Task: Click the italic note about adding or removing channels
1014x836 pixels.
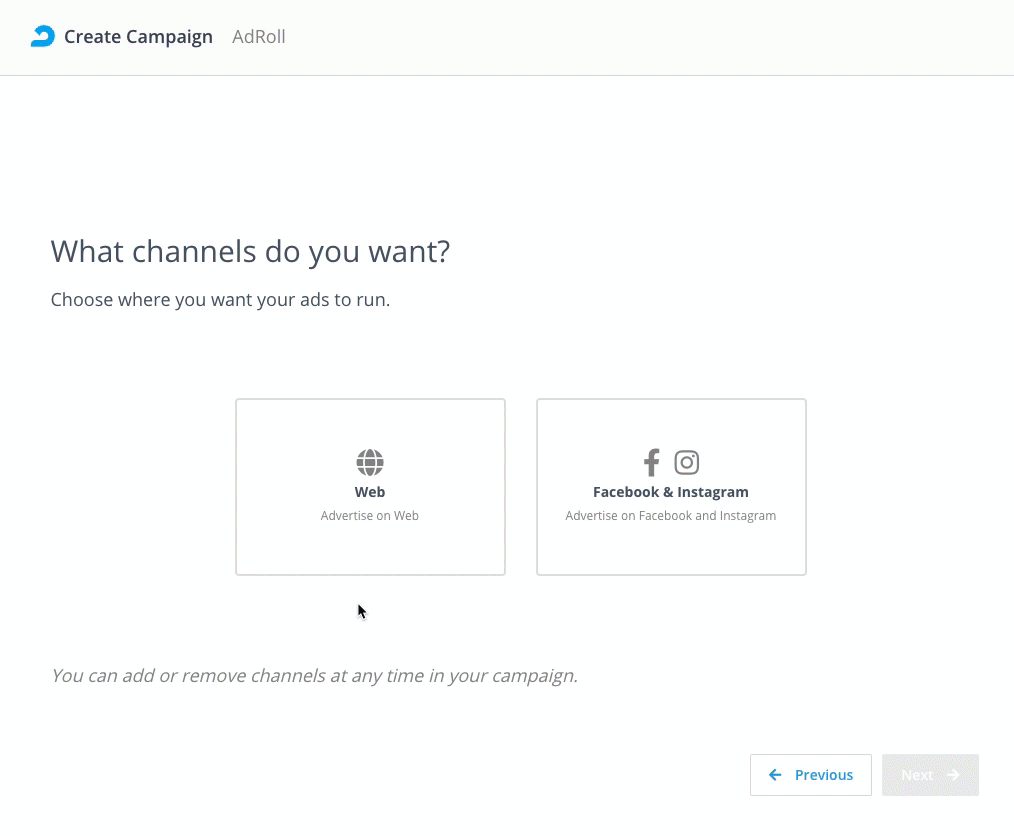Action: [314, 676]
